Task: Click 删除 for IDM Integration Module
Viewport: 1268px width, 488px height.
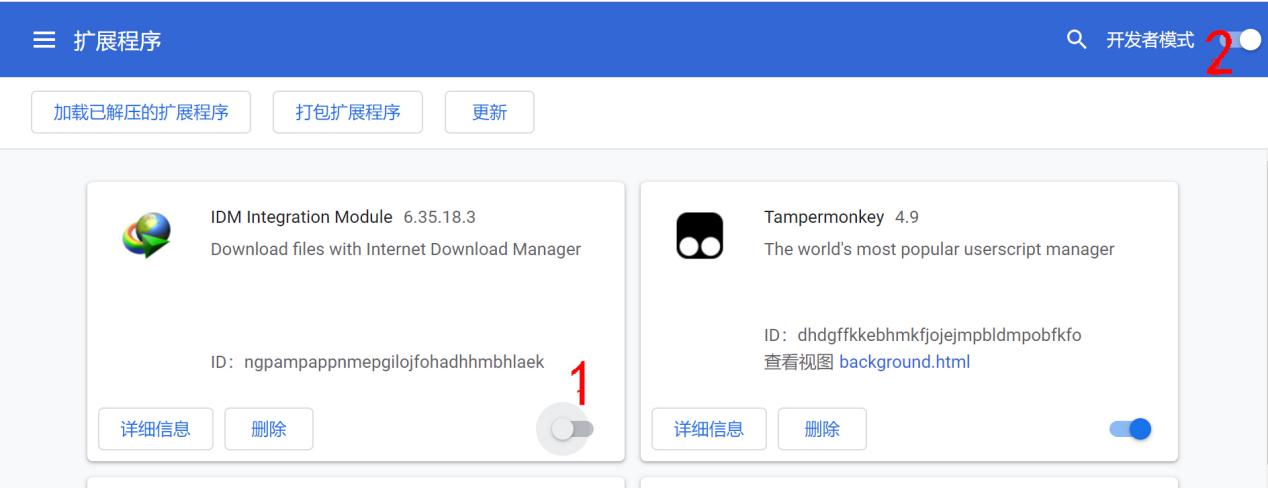Action: (x=269, y=430)
